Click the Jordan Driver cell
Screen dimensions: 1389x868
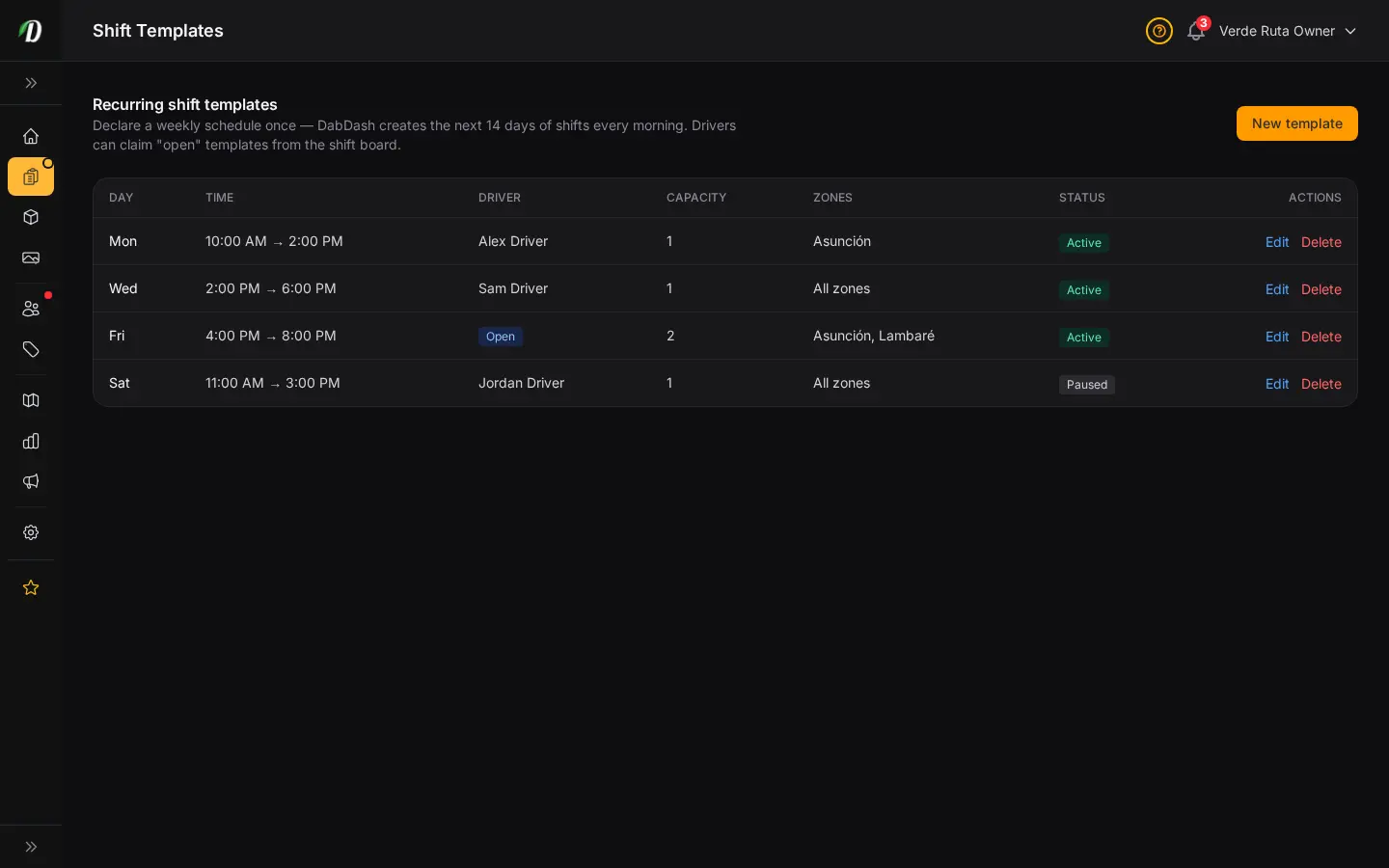point(521,383)
